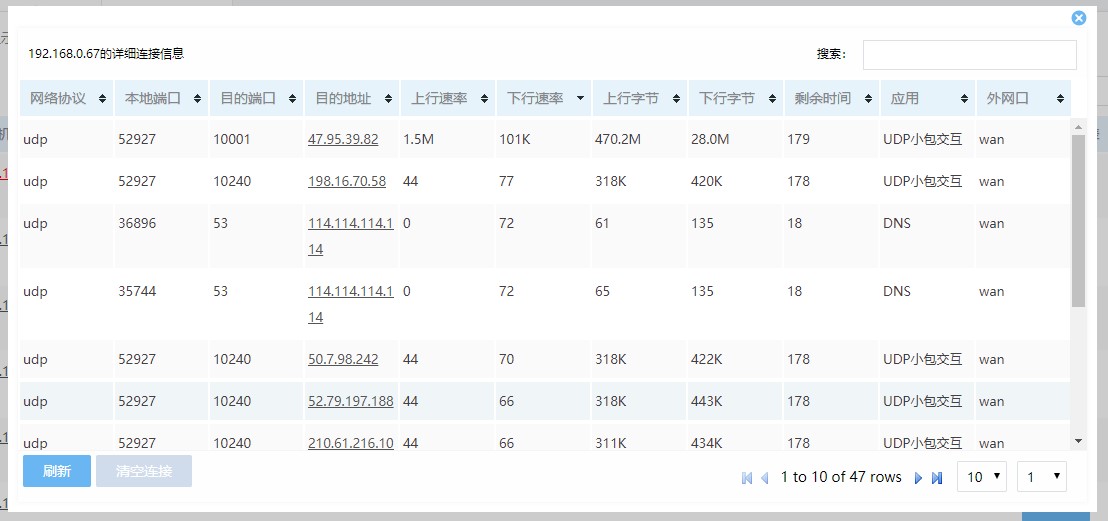The image size is (1108, 521).
Task: Click the table vertical scrollbar thumb
Action: [1078, 221]
